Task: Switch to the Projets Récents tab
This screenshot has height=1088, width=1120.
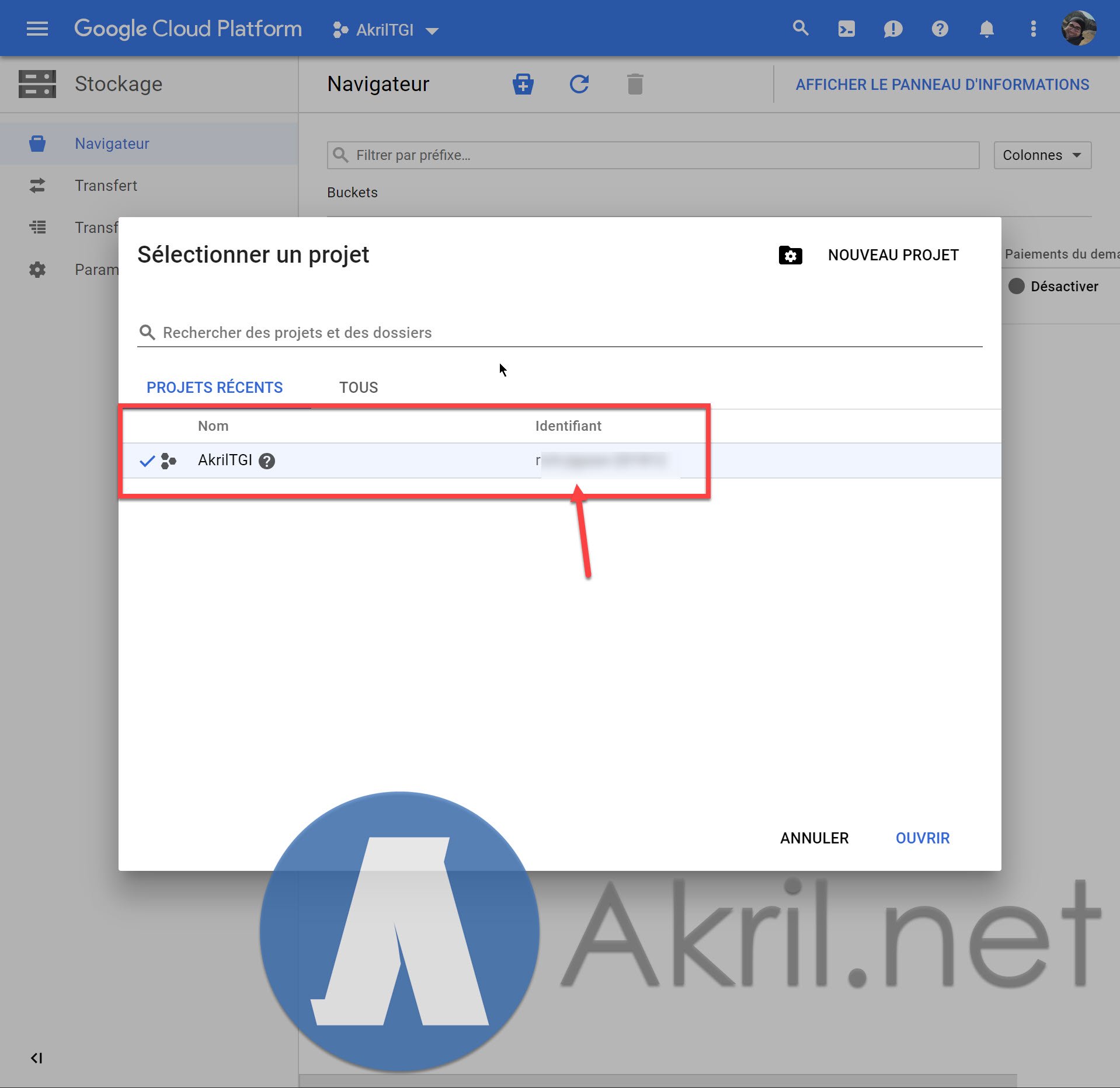Action: pyautogui.click(x=214, y=388)
